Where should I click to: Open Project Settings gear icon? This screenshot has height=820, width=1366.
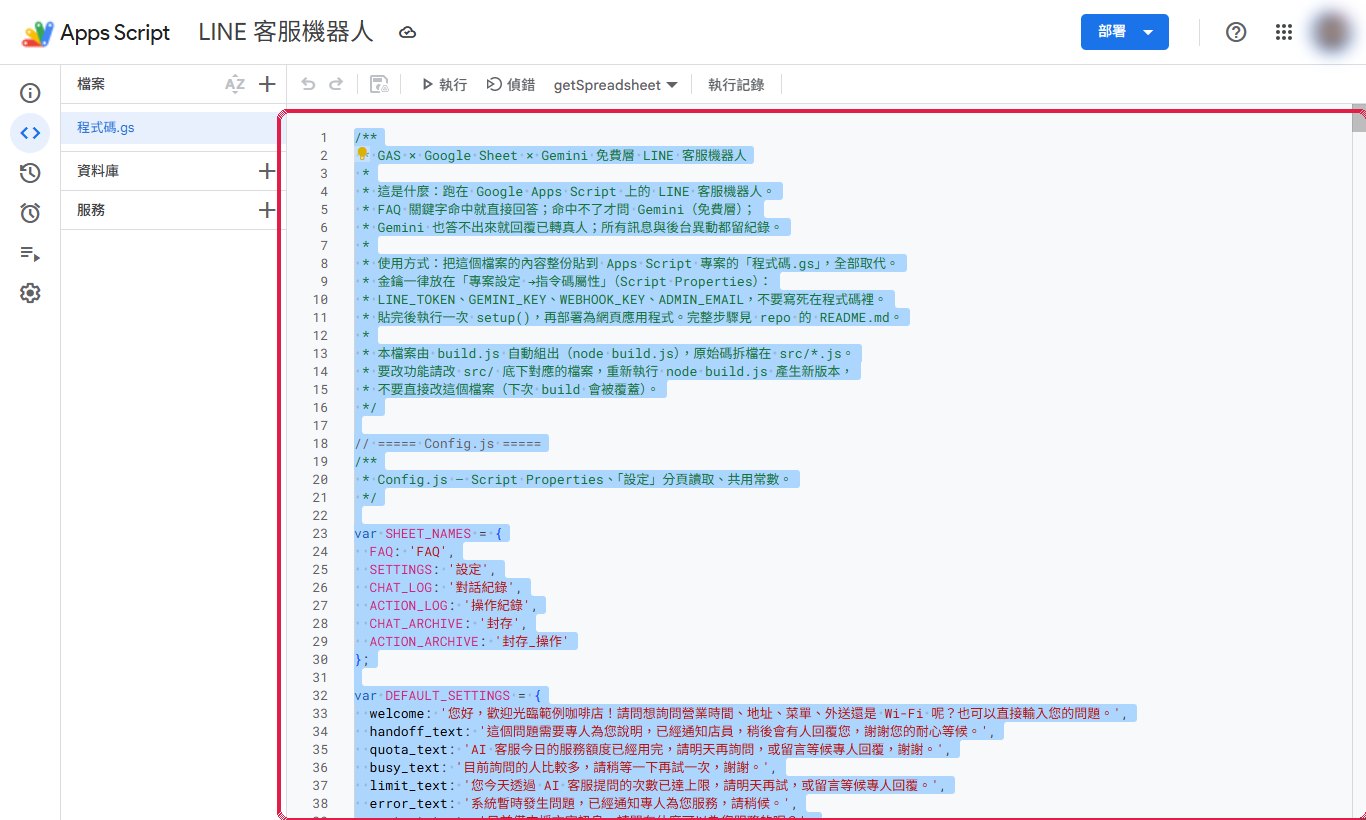tap(30, 293)
